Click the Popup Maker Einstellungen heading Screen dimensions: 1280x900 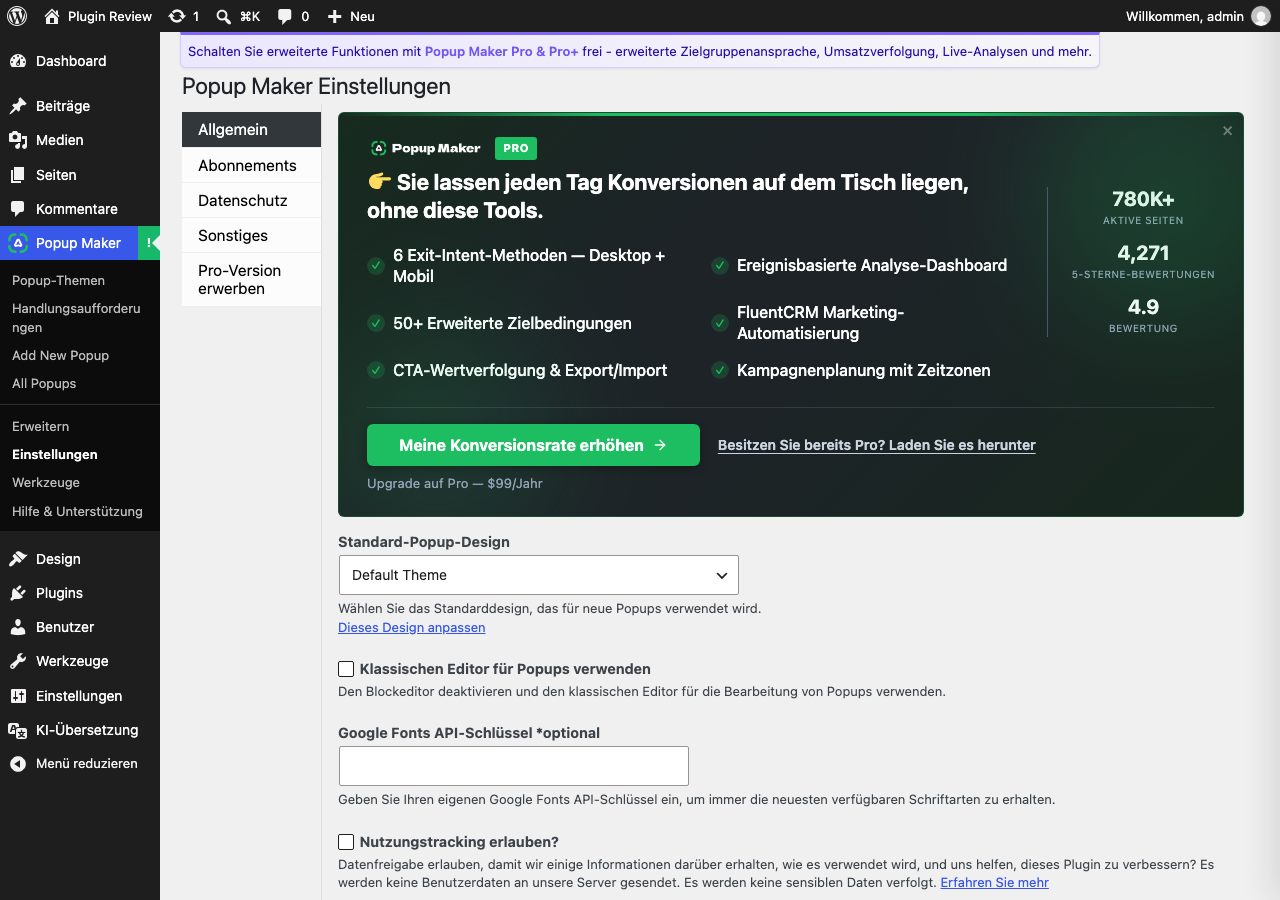316,87
